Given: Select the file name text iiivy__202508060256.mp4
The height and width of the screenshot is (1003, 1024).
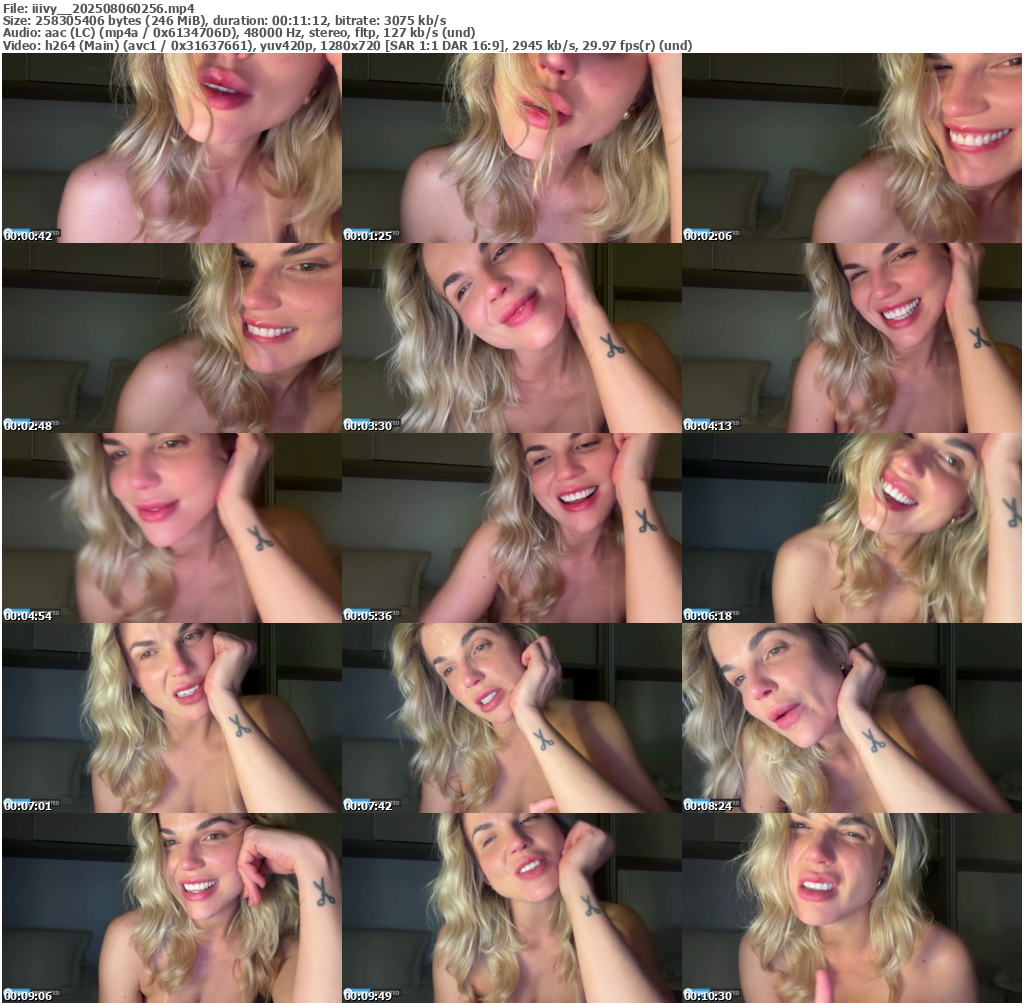Looking at the screenshot, I should 113,8.
